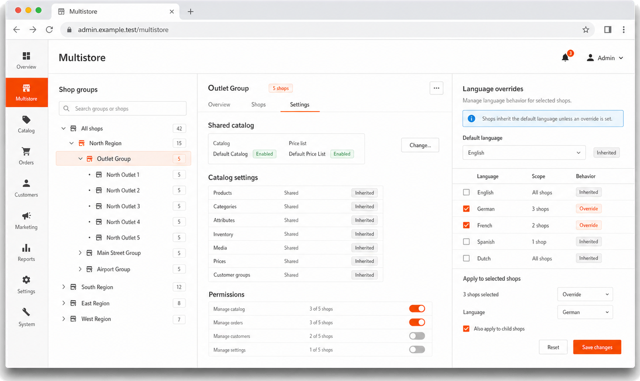Click the site lock icon in address bar
The image size is (640, 381).
tap(69, 29)
